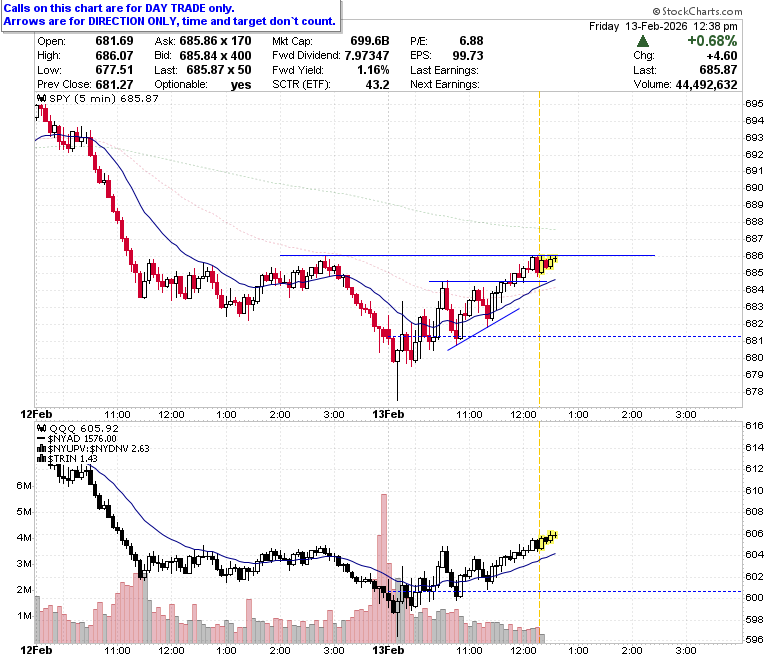This screenshot has width=780, height=659.
Task: Click the horizontal blue resistance line at 686
Action: (x=467, y=255)
